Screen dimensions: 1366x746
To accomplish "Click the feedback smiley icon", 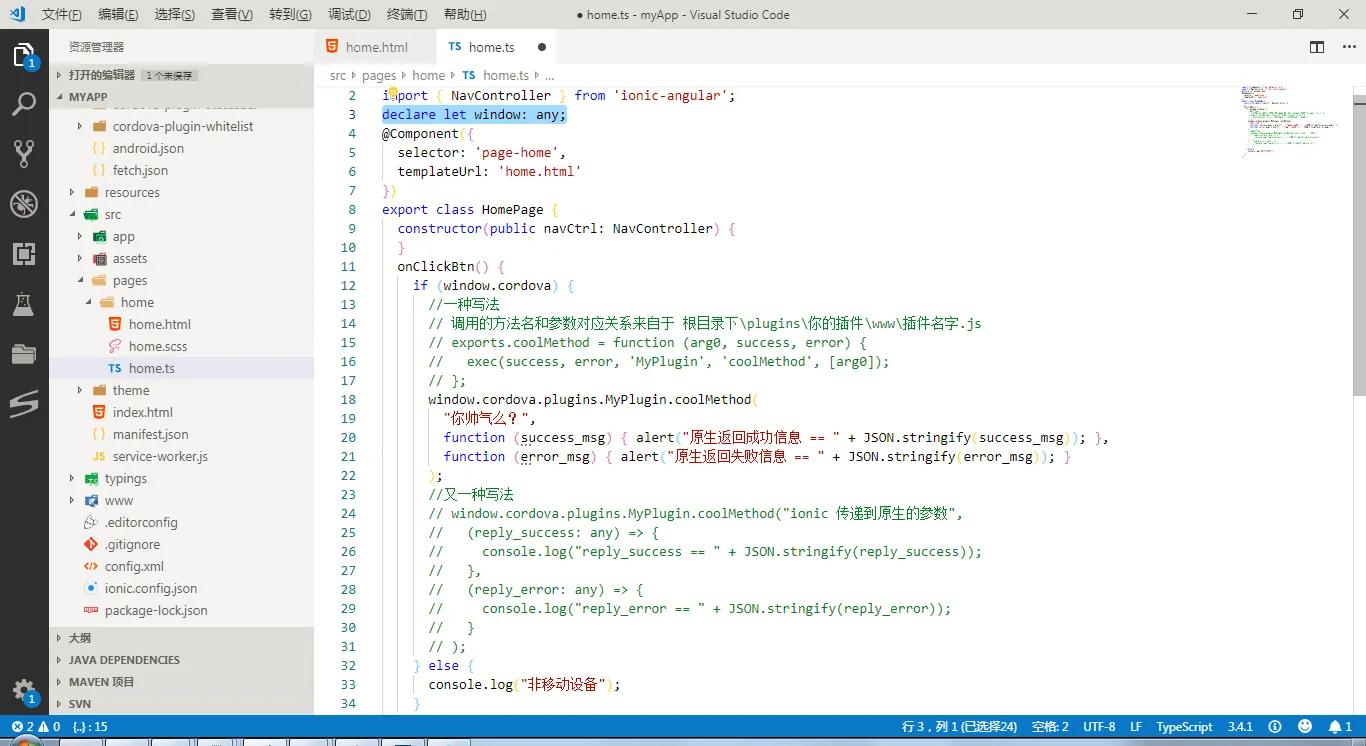I will pos(1305,727).
